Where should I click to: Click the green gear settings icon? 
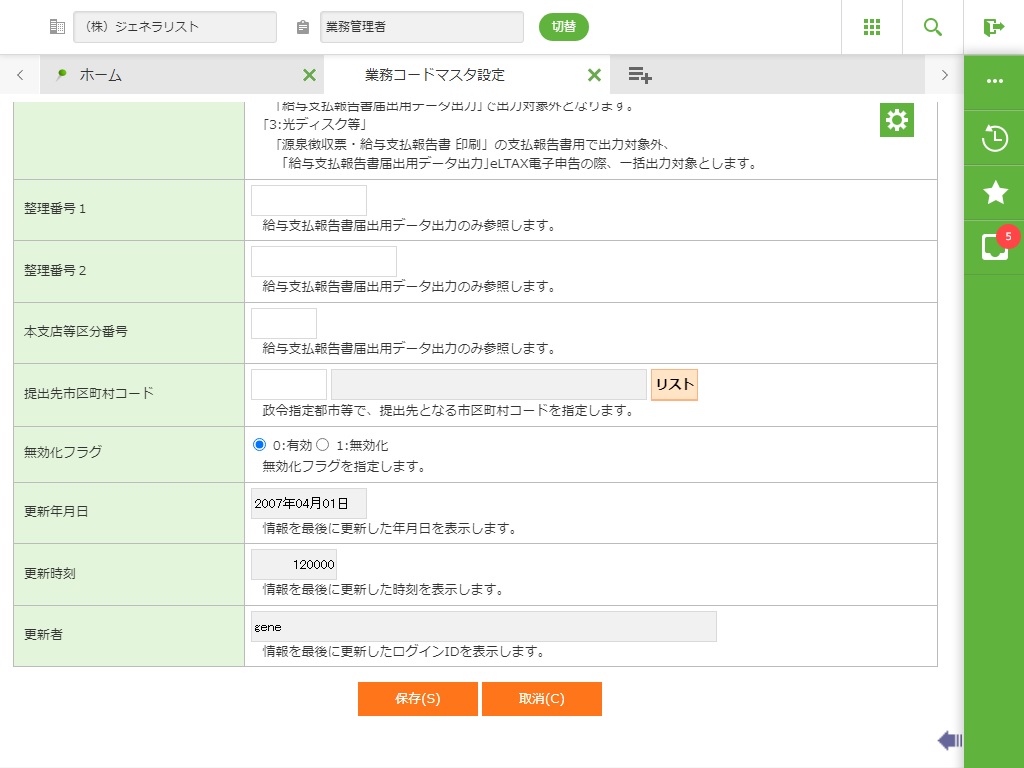pos(897,120)
